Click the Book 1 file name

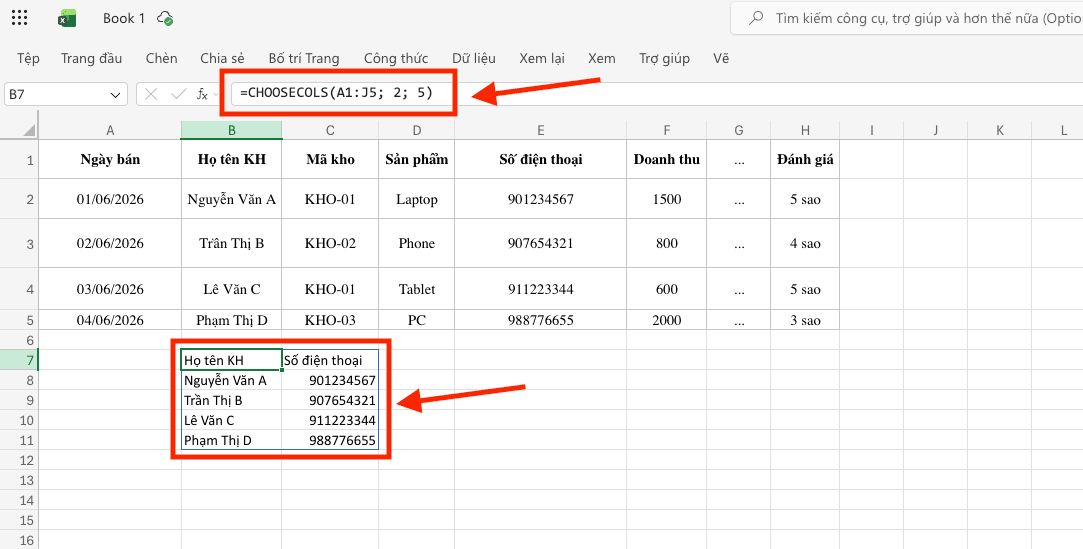pos(124,19)
